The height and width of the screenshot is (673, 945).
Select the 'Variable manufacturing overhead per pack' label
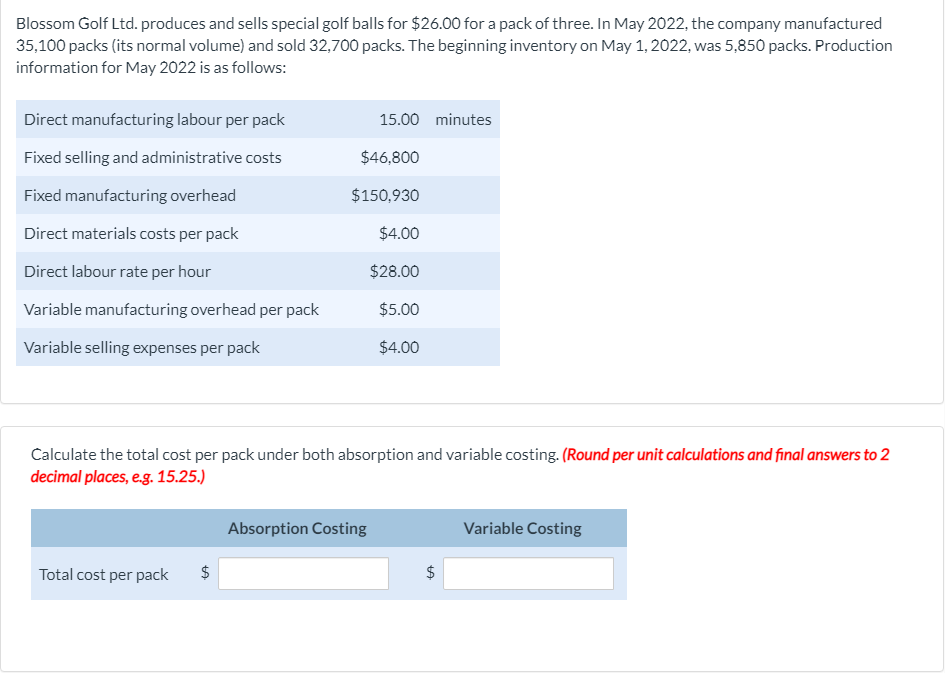point(171,309)
